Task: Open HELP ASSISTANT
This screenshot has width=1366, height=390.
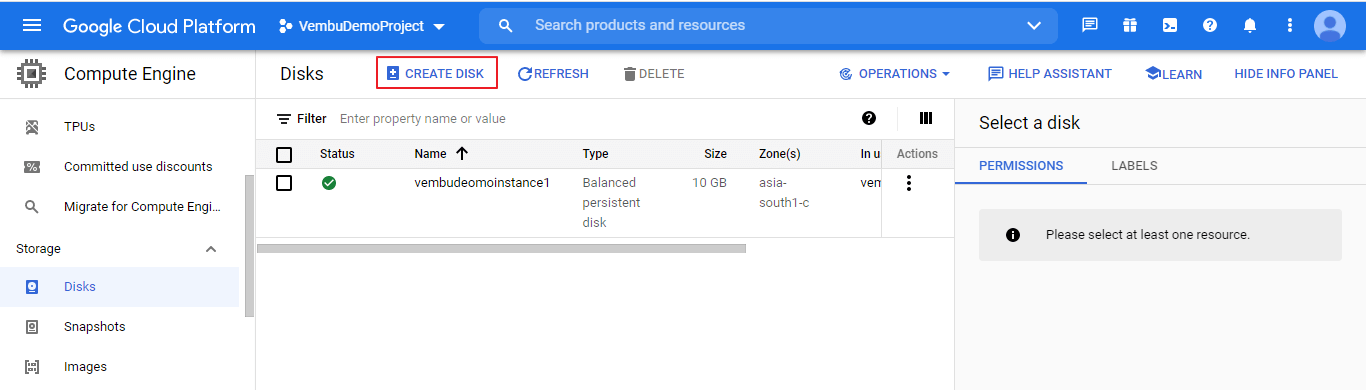Action: (1049, 74)
